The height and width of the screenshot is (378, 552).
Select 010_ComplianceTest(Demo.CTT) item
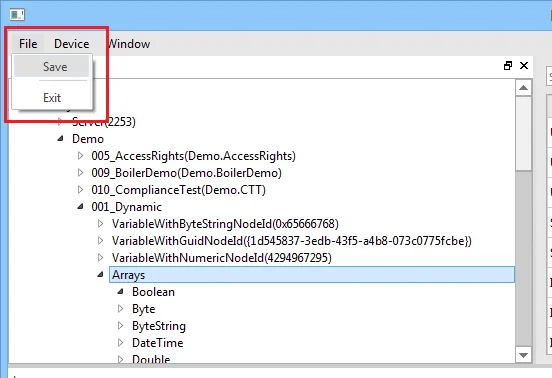pyautogui.click(x=178, y=190)
